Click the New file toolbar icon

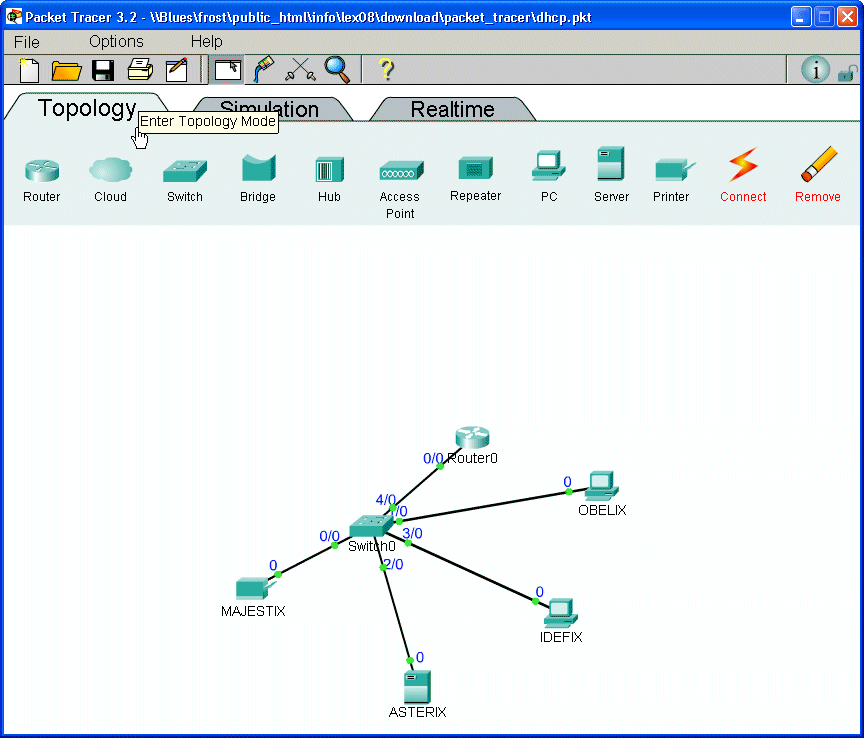point(29,70)
